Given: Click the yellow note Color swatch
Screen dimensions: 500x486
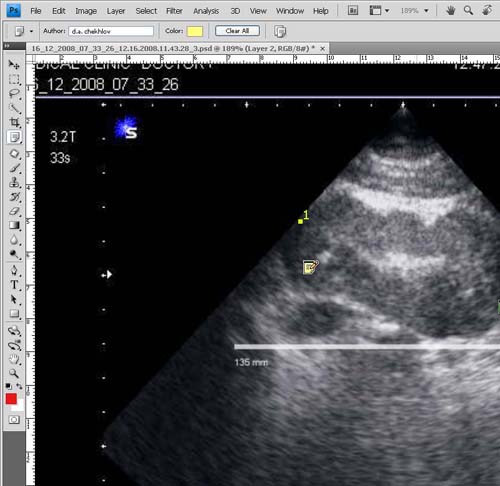Looking at the screenshot, I should tap(195, 31).
